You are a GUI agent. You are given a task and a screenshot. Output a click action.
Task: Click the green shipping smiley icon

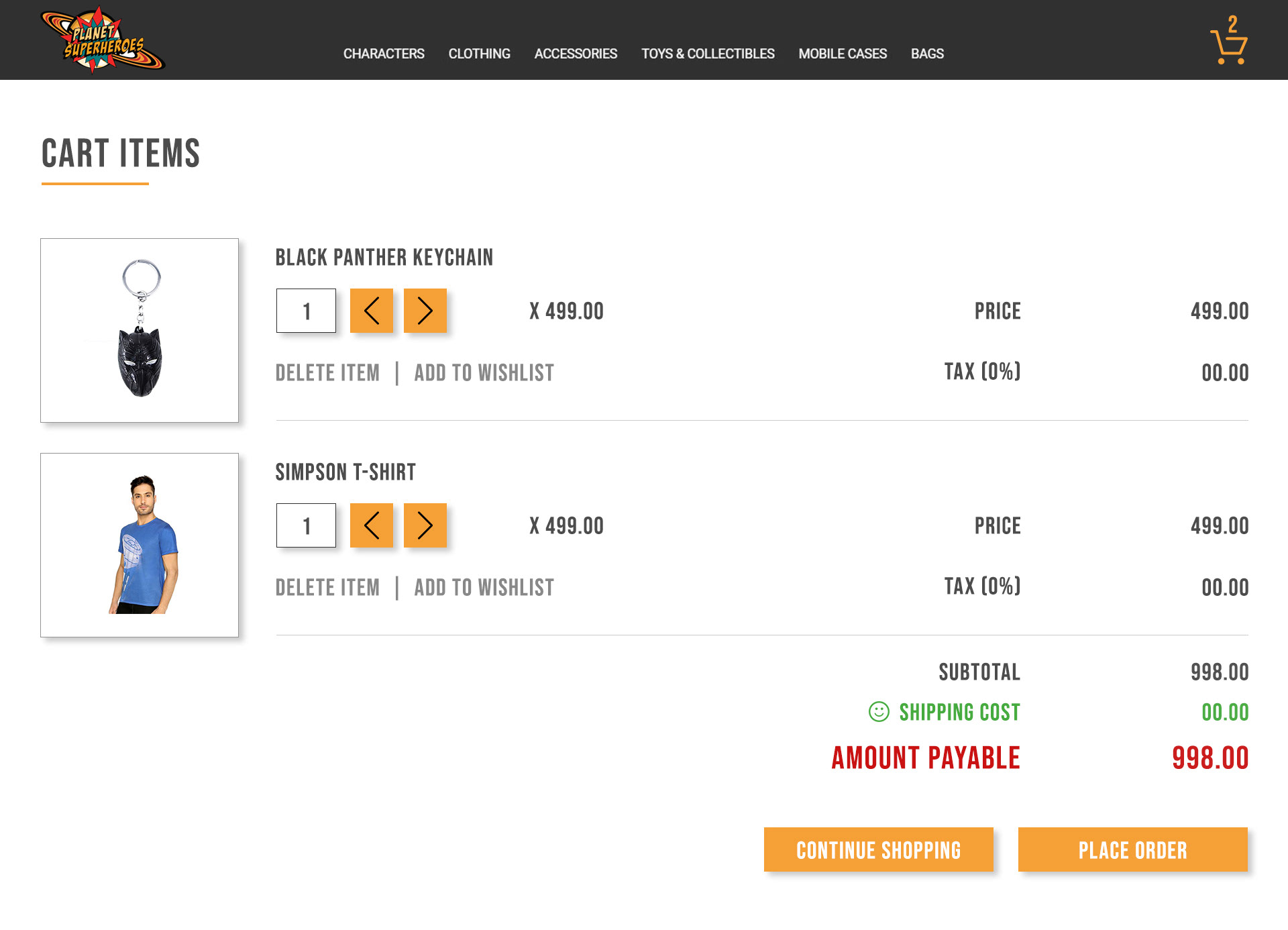click(879, 711)
